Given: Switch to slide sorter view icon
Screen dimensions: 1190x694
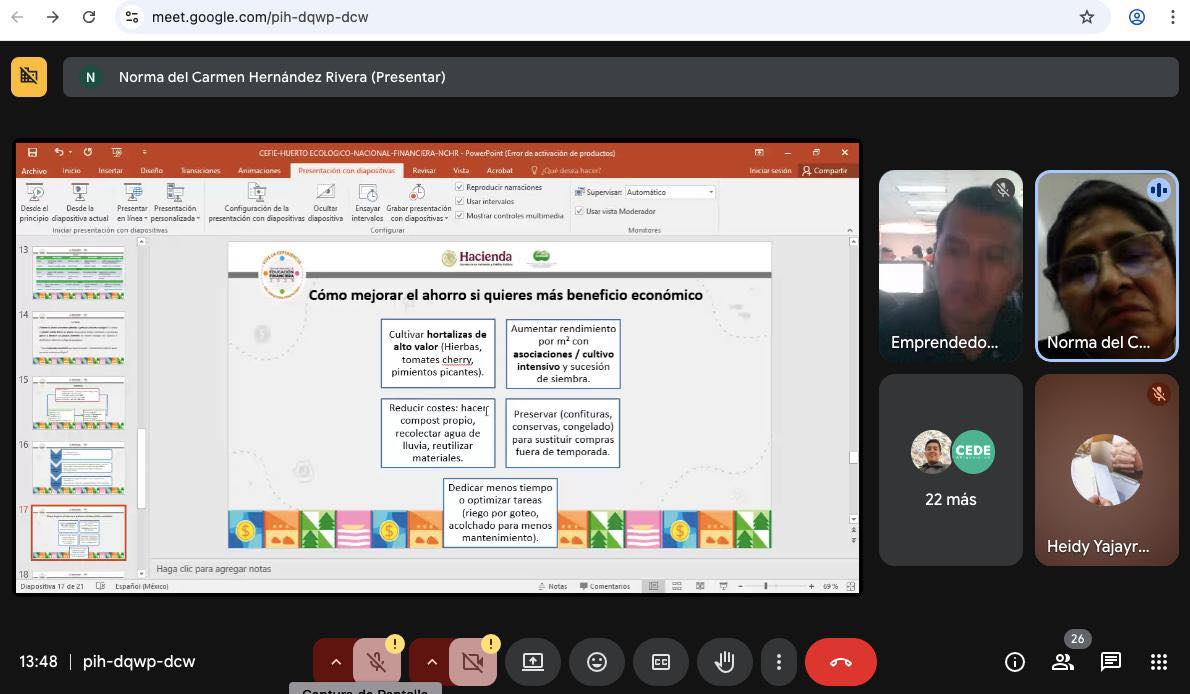Looking at the screenshot, I should click(x=677, y=586).
